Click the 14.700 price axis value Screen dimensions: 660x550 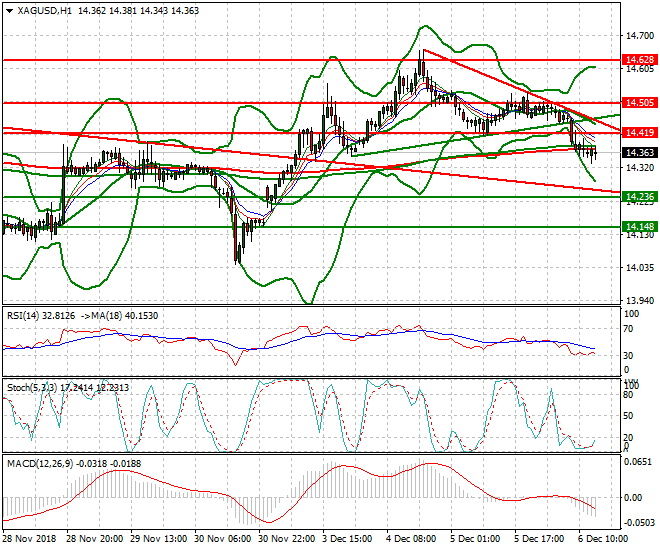(x=640, y=36)
